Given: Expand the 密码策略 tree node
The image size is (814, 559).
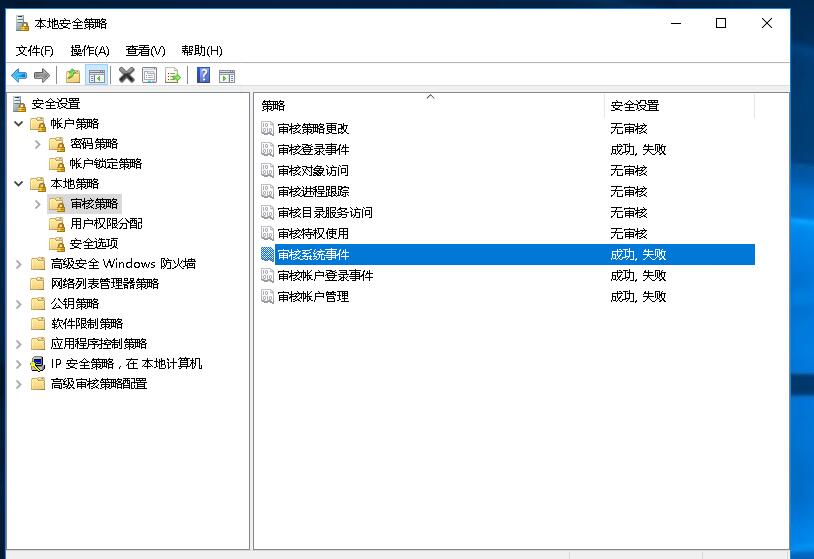Looking at the screenshot, I should click(x=37, y=144).
